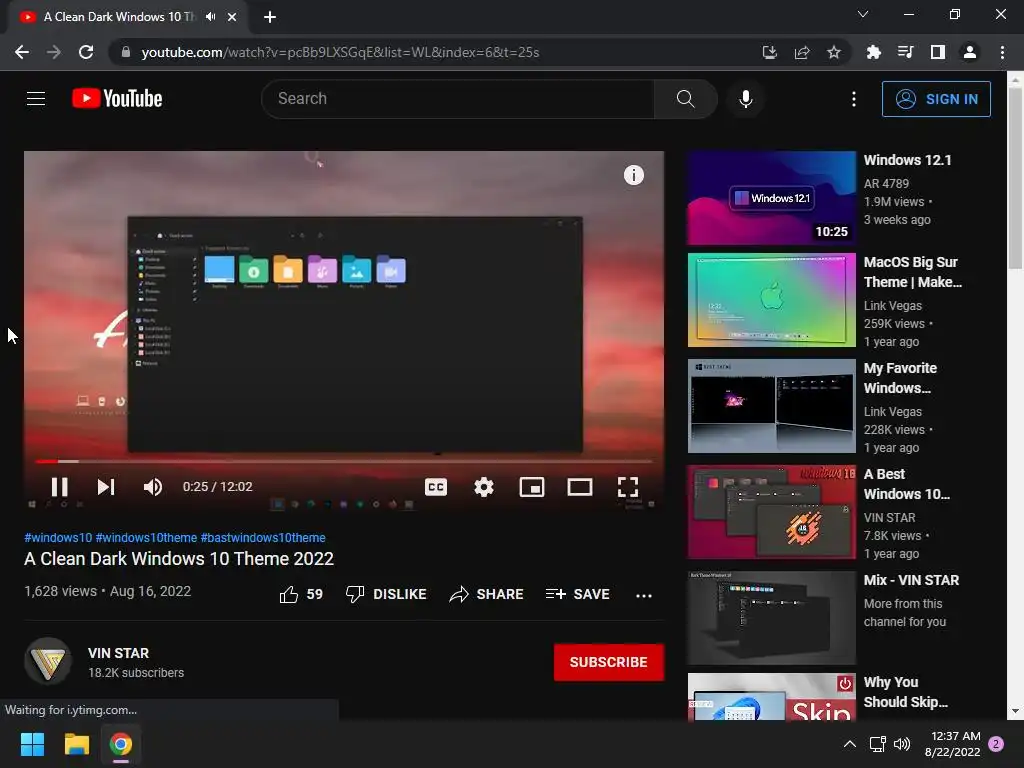Click the SHARE button
1024x768 pixels.
[x=487, y=594]
